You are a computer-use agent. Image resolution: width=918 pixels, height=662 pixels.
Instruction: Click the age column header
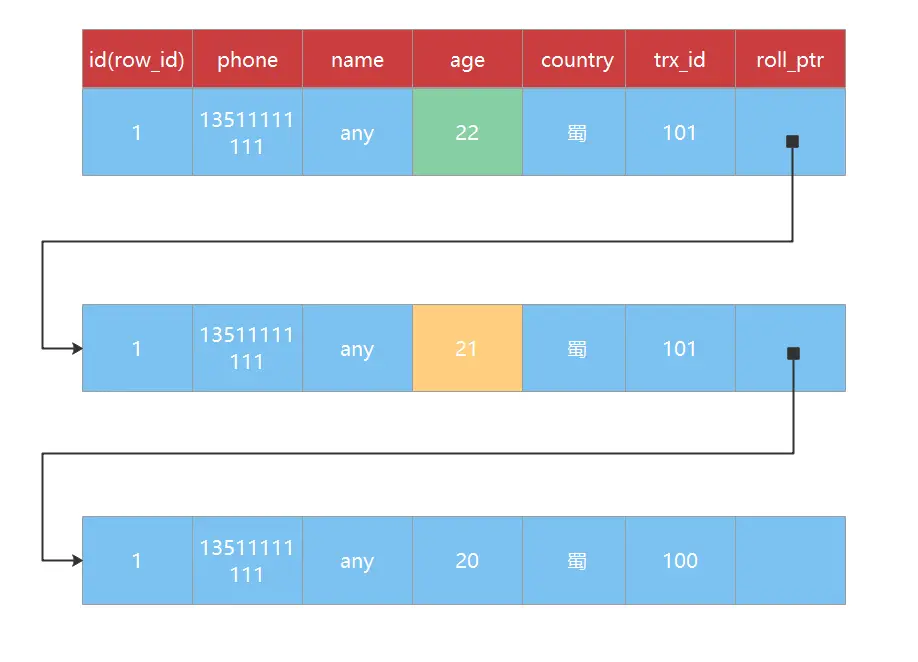pyautogui.click(x=467, y=59)
